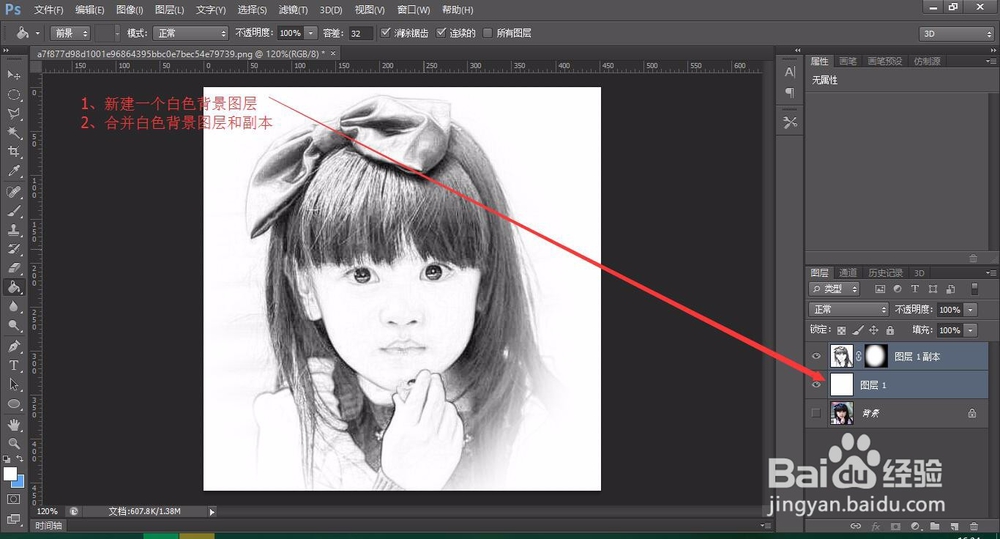Click the 容差 tolerance input field

[360, 33]
